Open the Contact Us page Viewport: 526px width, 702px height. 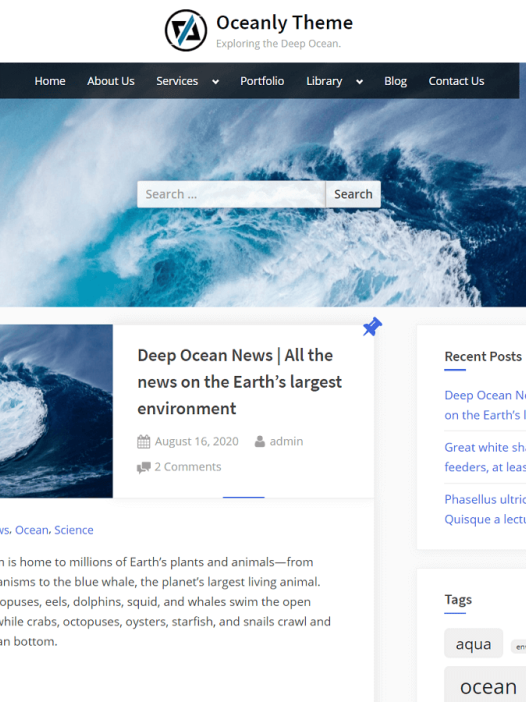(456, 81)
